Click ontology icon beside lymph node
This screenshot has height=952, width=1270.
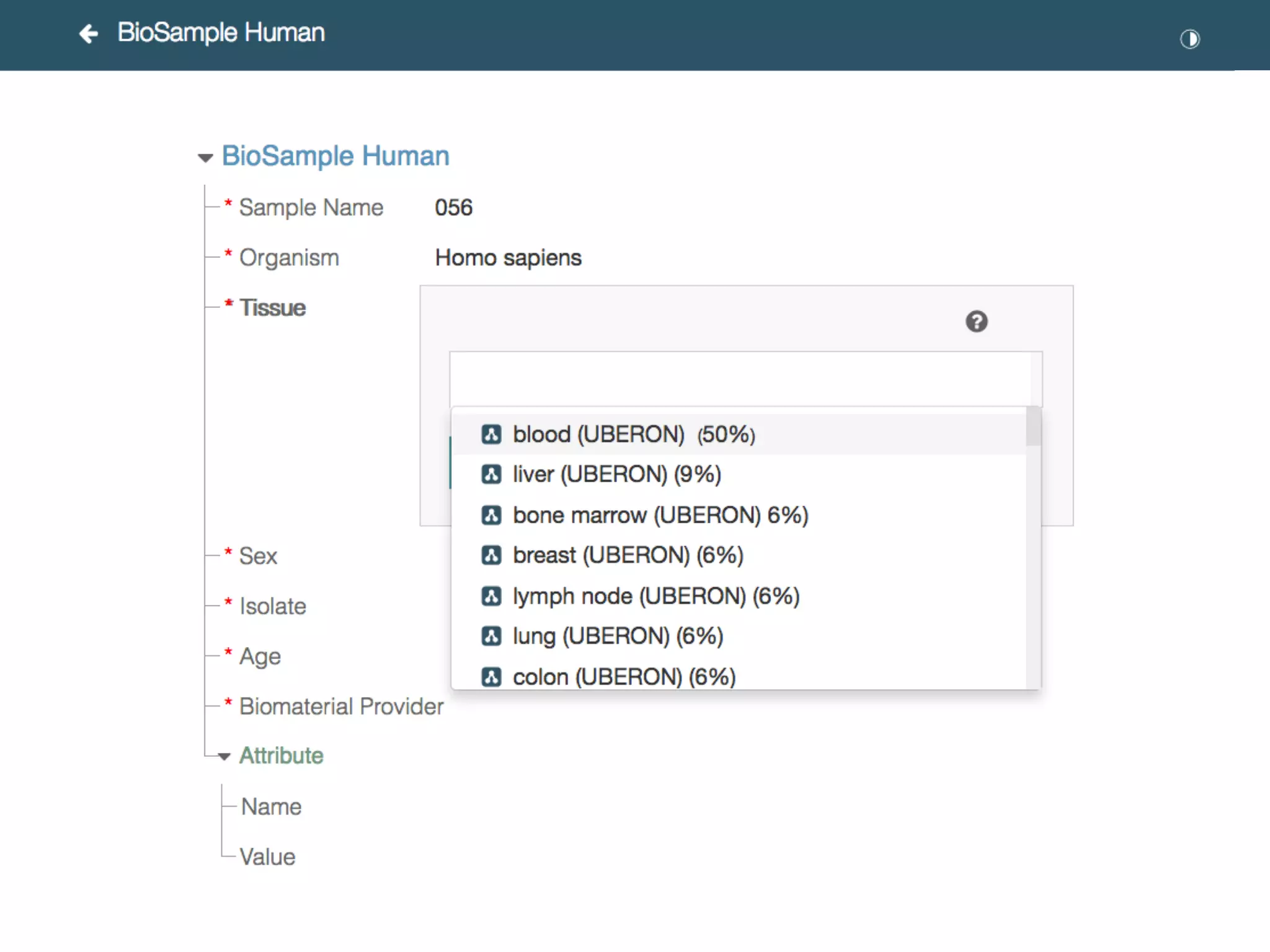tap(491, 596)
